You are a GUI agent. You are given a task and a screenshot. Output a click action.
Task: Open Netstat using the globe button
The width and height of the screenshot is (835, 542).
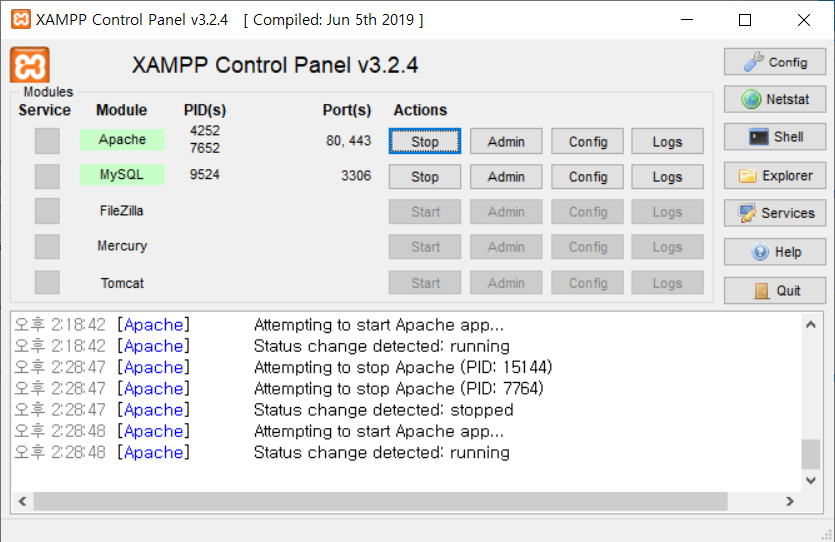(x=775, y=99)
